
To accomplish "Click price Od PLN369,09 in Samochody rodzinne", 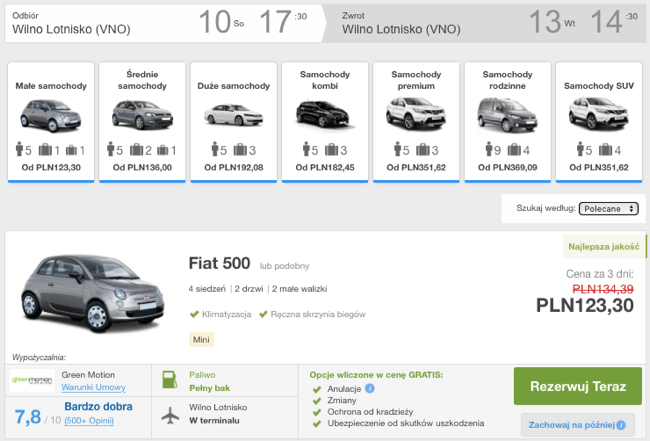I will (507, 167).
